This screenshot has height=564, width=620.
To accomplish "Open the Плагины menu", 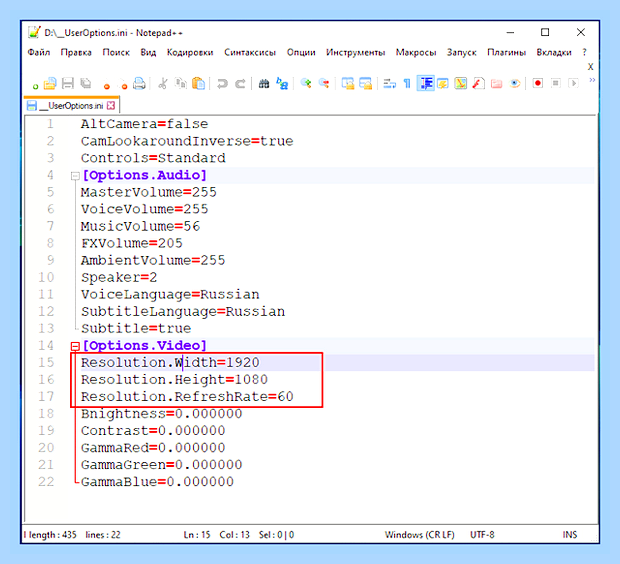I will point(507,52).
